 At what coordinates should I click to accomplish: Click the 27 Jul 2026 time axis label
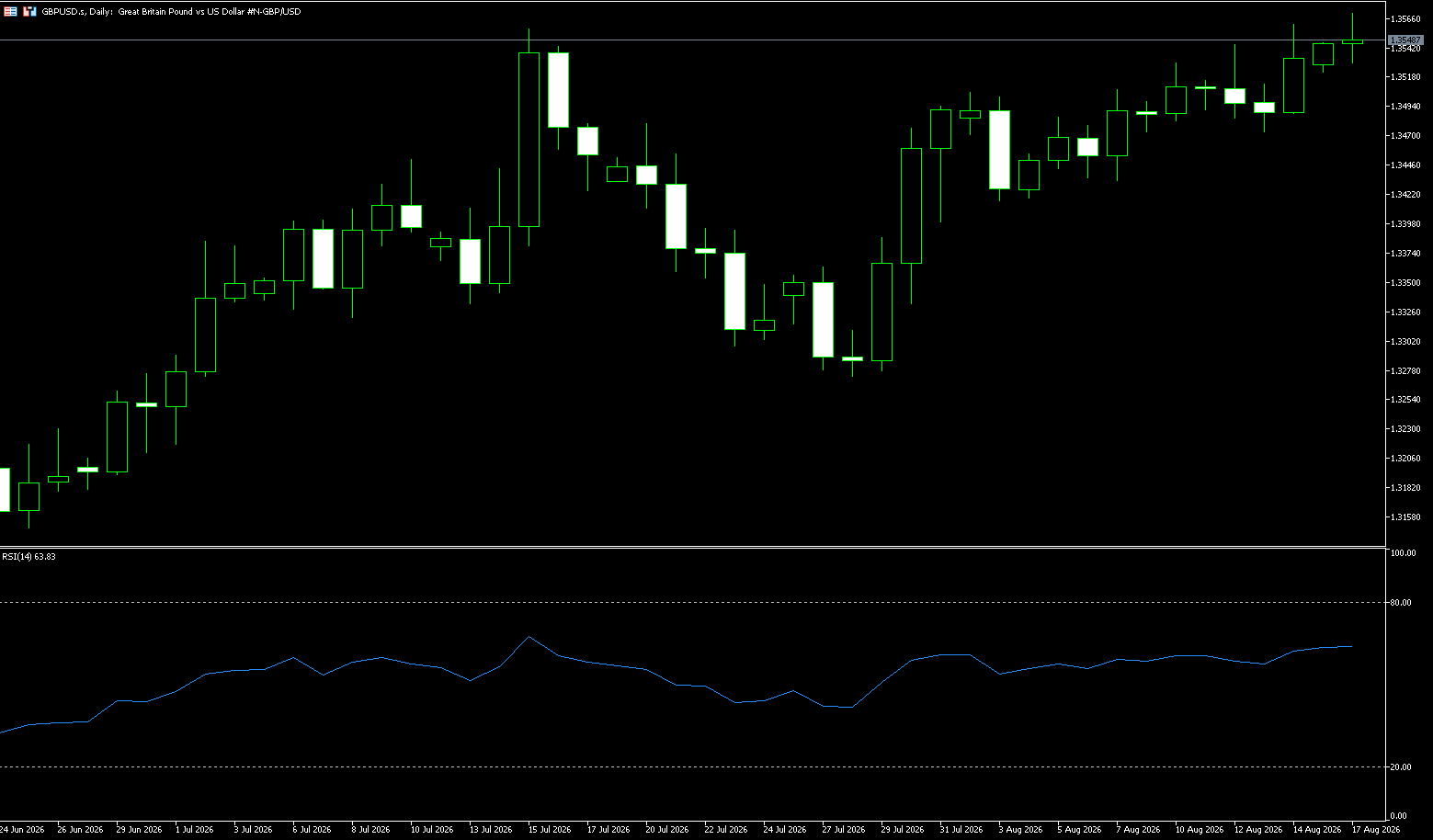tap(844, 830)
